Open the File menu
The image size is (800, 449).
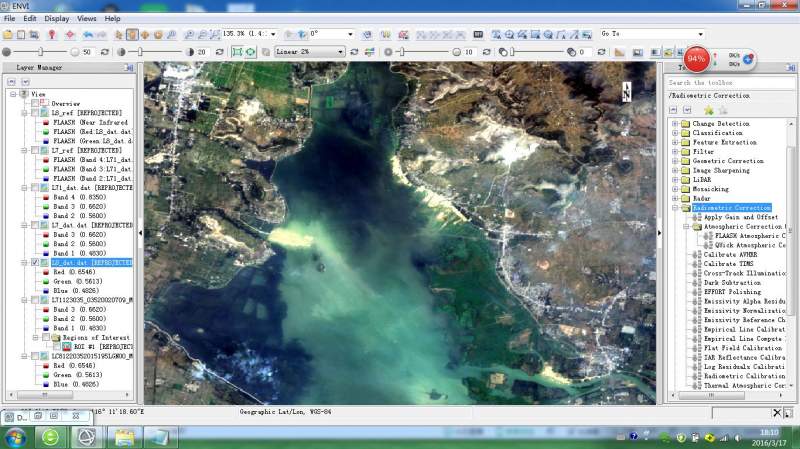point(9,18)
